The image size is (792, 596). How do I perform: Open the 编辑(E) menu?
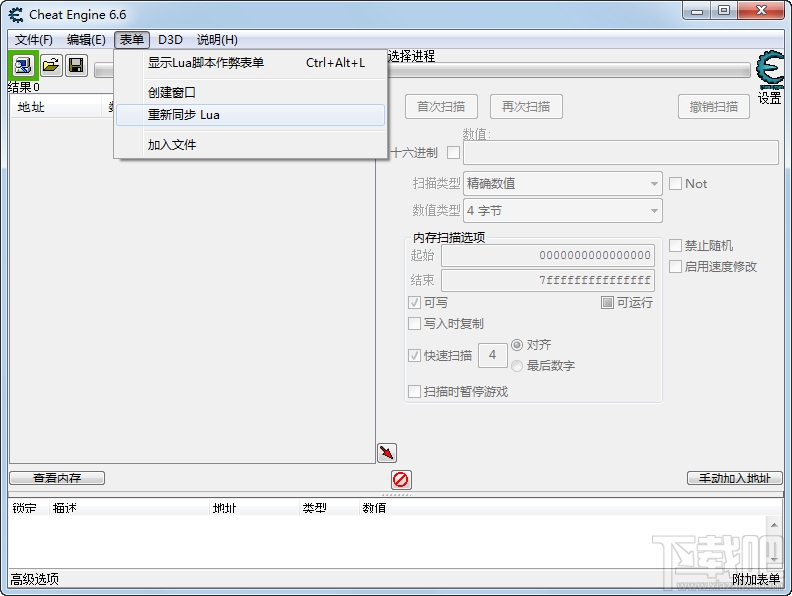86,39
